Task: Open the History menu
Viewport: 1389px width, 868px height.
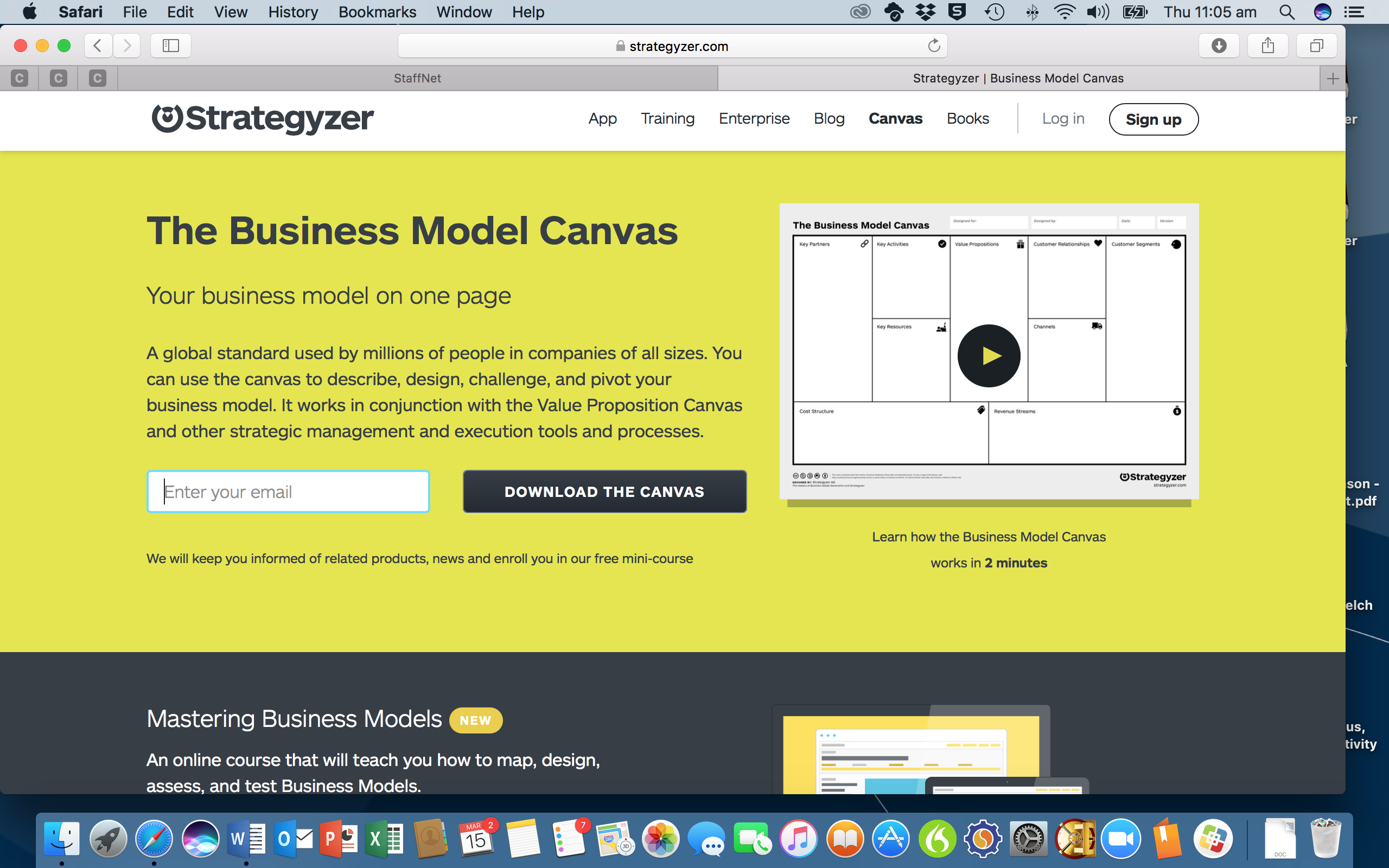Action: pos(293,12)
